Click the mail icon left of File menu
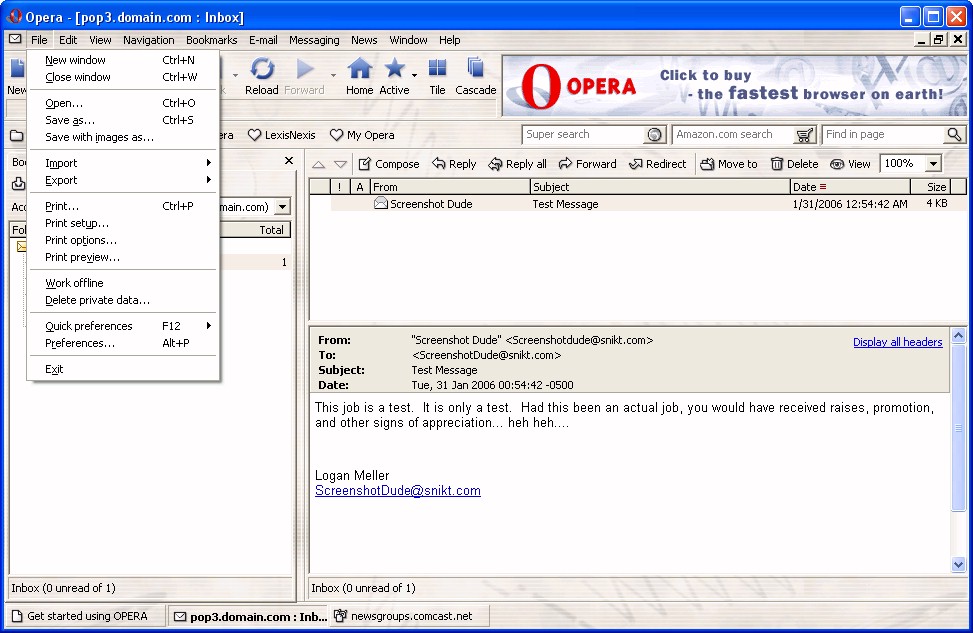Image resolution: width=973 pixels, height=633 pixels. click(x=15, y=39)
